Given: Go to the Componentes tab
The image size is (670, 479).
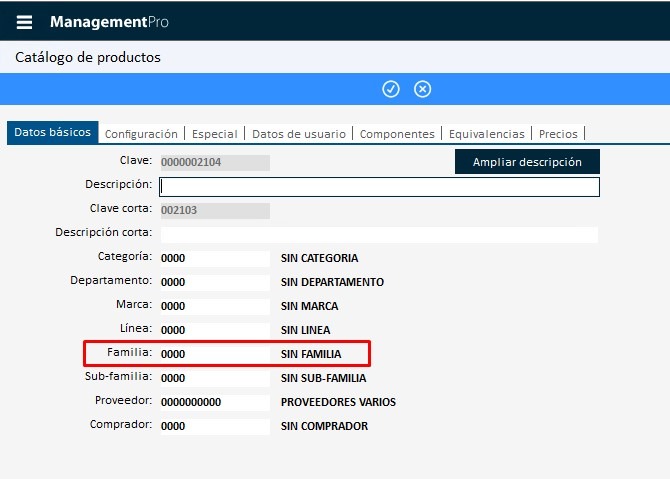Looking at the screenshot, I should click(397, 133).
